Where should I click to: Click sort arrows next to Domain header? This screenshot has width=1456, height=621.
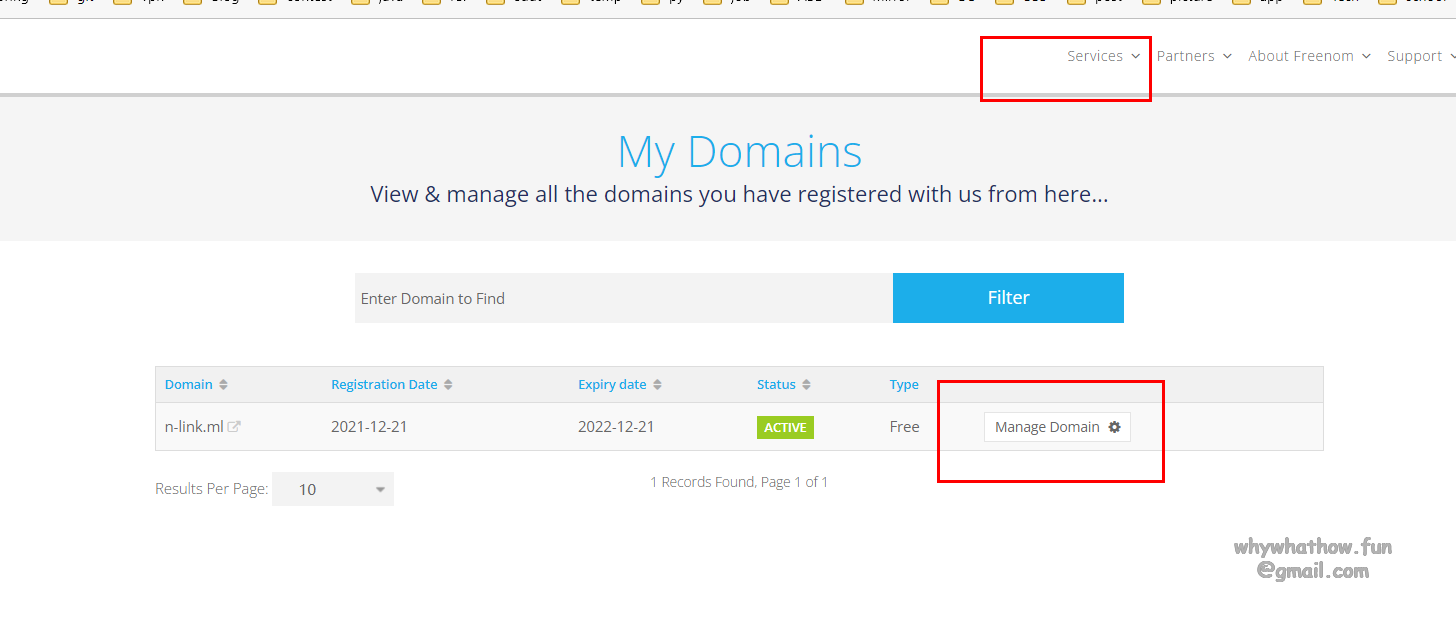point(223,385)
